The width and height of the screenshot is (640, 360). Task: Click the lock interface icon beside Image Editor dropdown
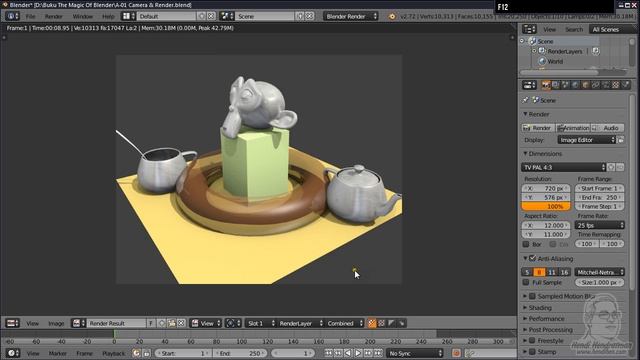tap(620, 140)
